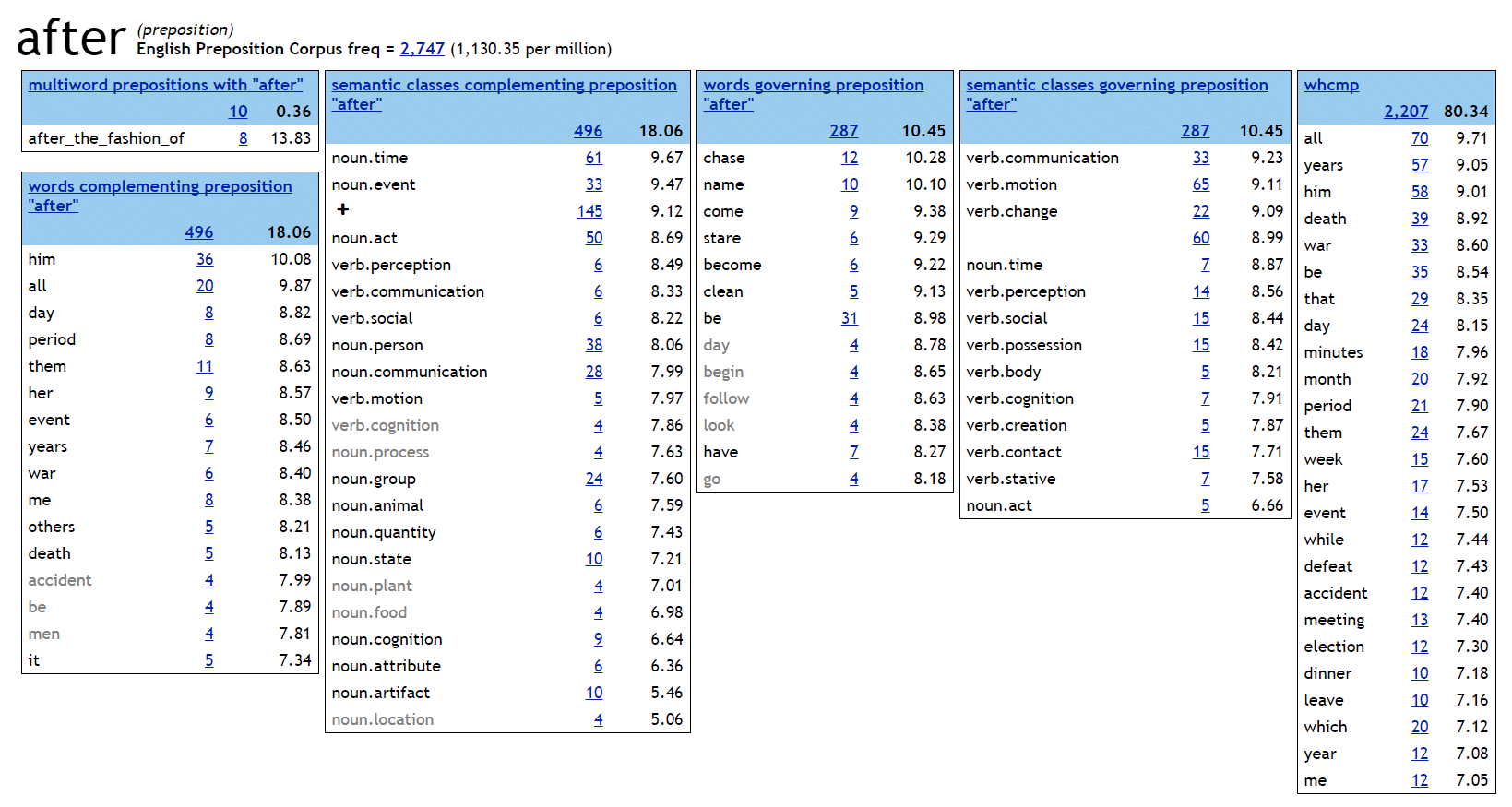Screen dimensions: 1512x807
Task: Open count 36 for complement 'him'
Action: [205, 259]
